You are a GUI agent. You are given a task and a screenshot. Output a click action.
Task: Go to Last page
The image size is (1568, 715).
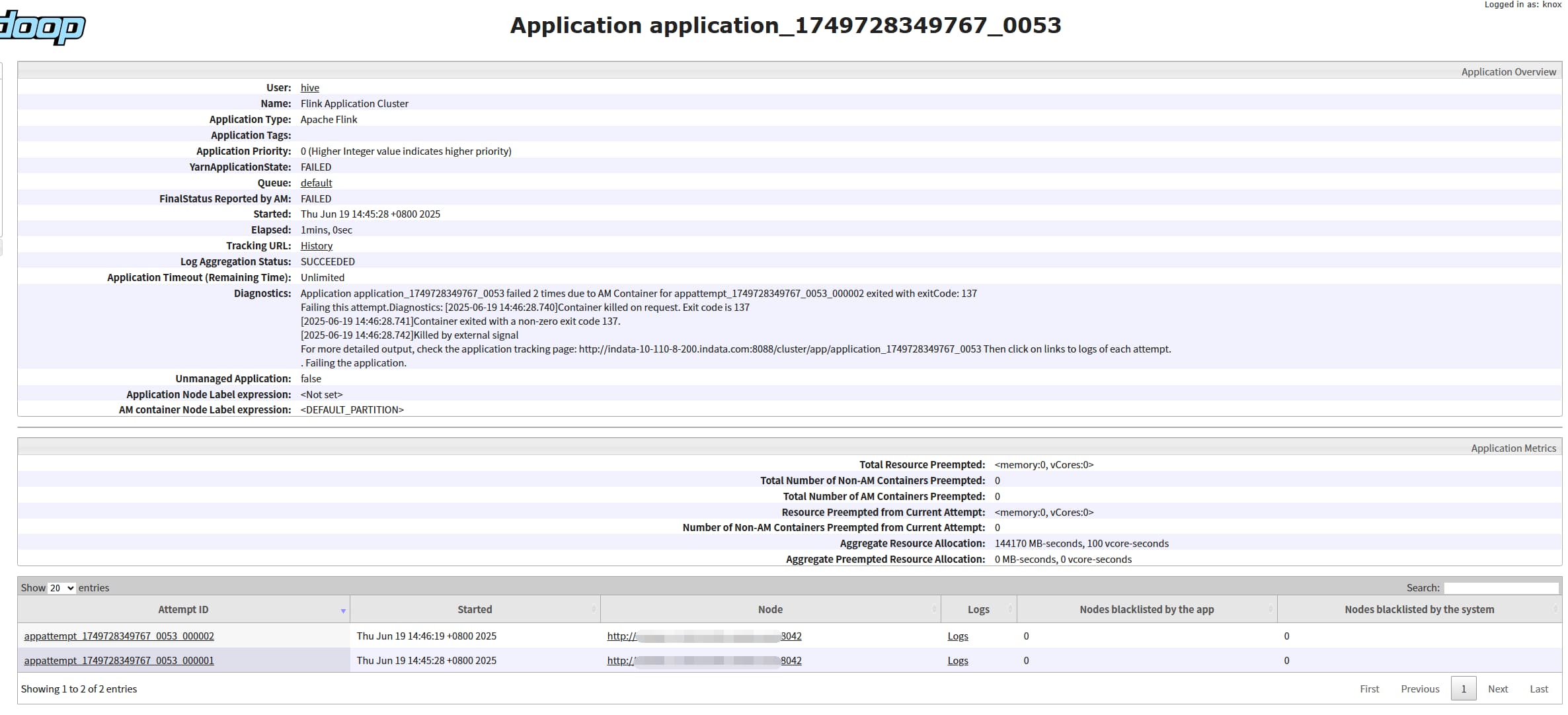click(x=1539, y=689)
